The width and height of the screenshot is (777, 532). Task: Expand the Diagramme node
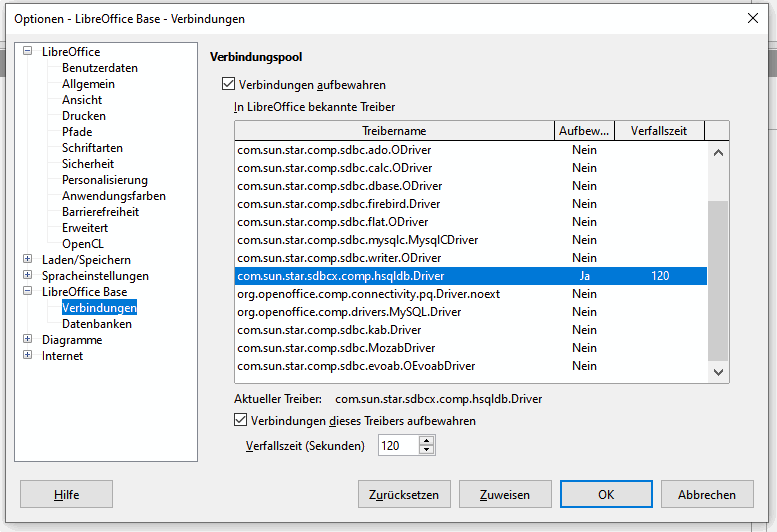pyautogui.click(x=28, y=339)
